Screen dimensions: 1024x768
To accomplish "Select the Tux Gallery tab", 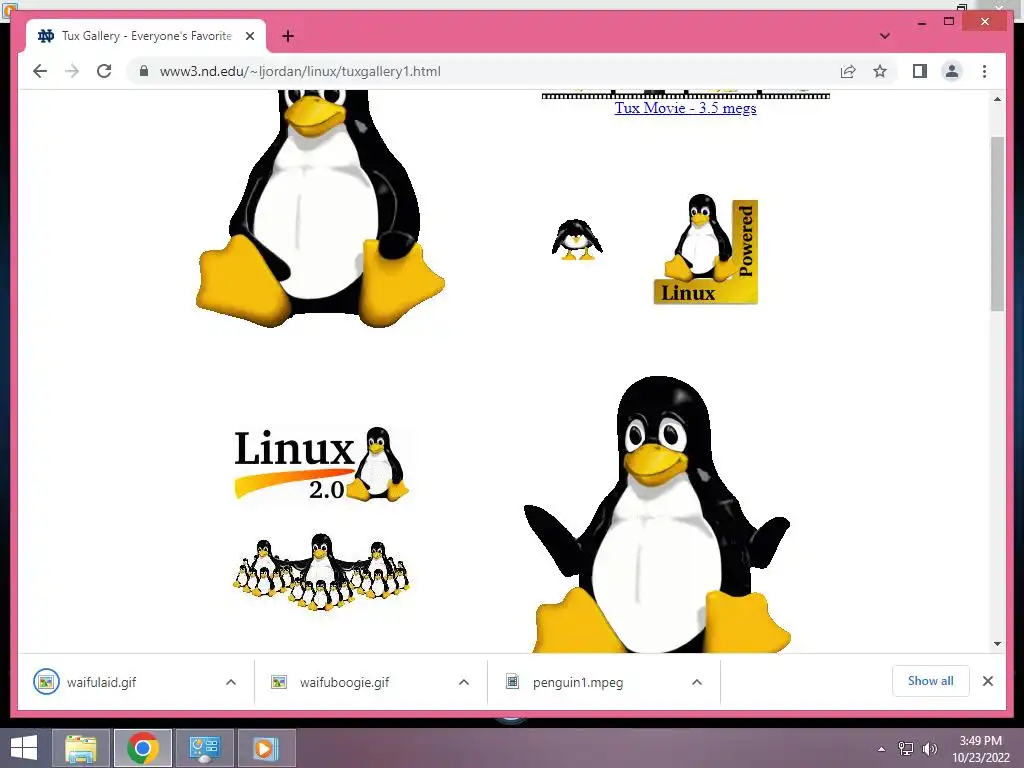I will coord(146,36).
